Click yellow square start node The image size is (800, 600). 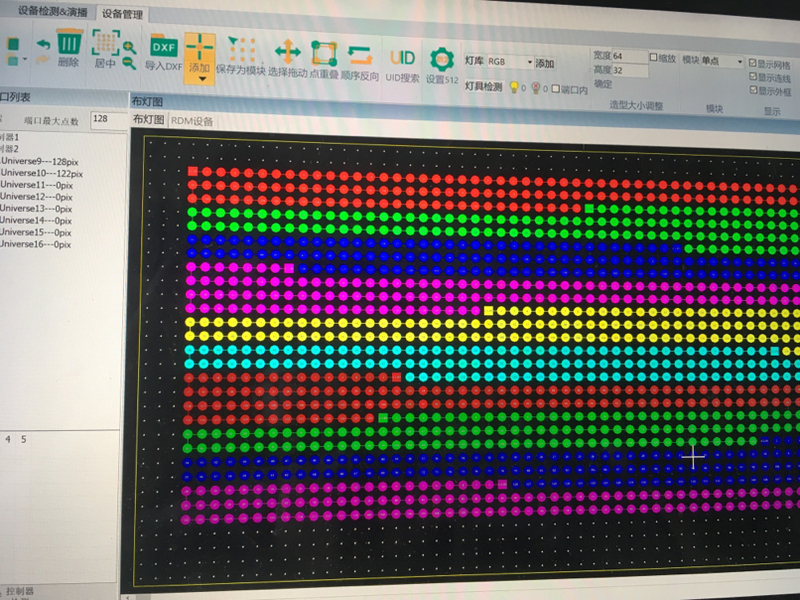point(488,310)
